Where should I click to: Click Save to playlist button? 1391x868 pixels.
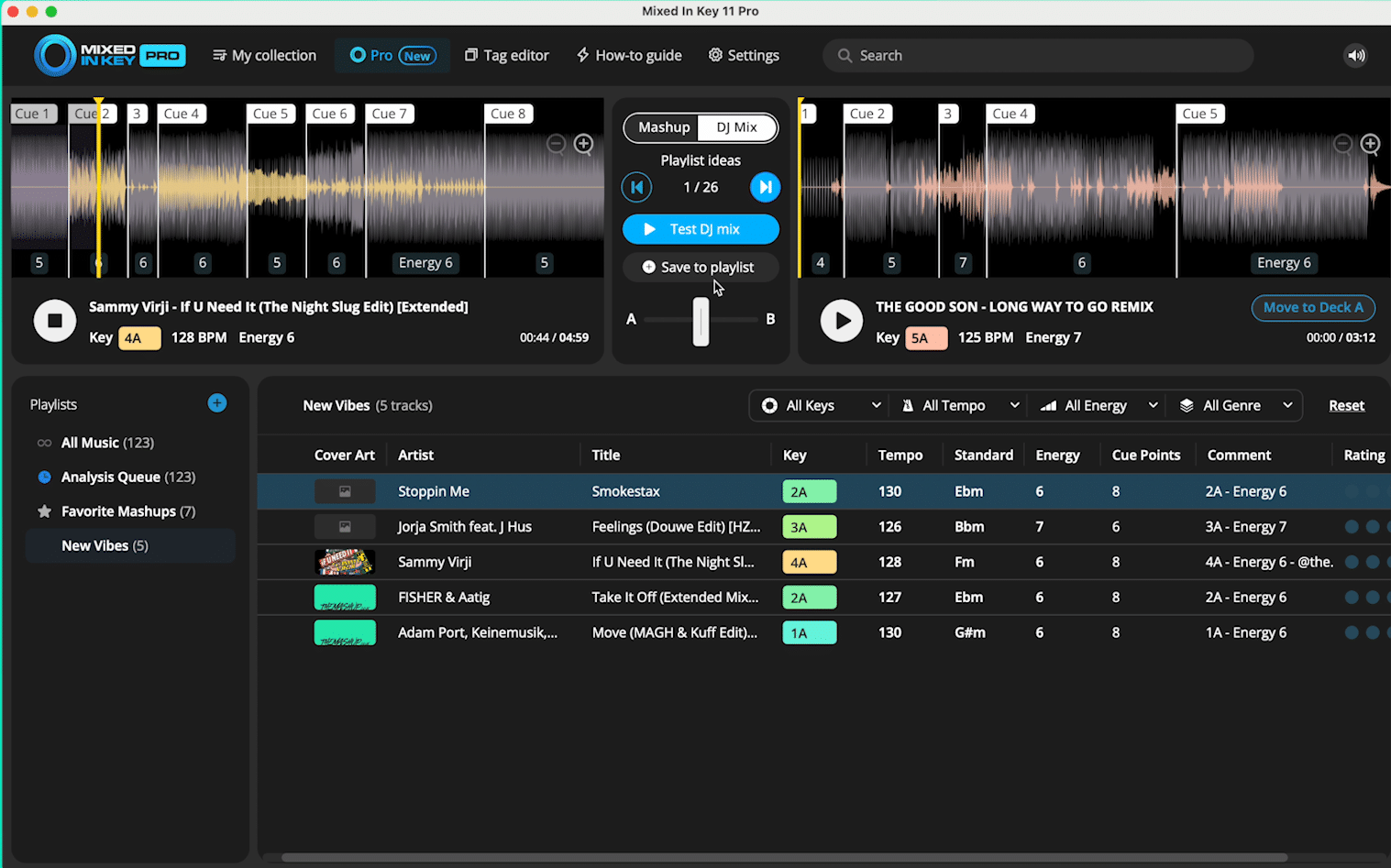click(x=701, y=268)
